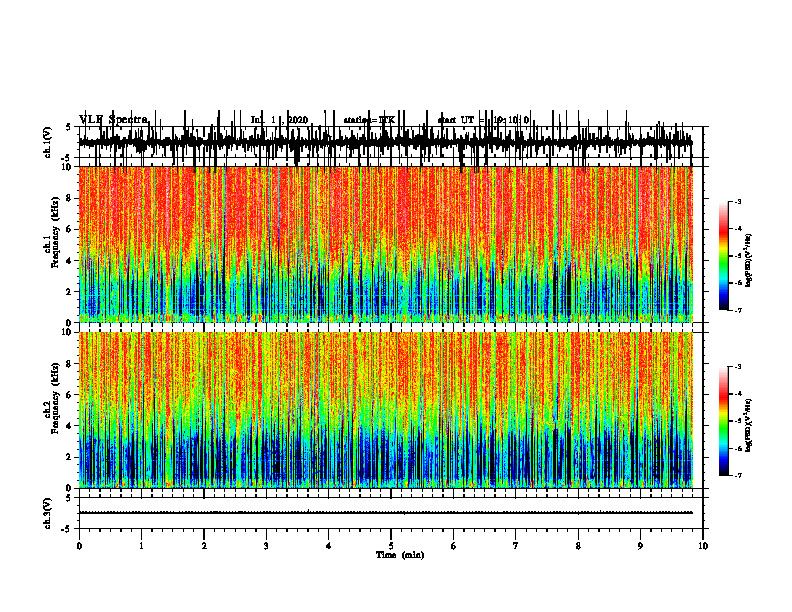Click the log(PSD) unit label beside ch.2 color scale

tap(749, 425)
